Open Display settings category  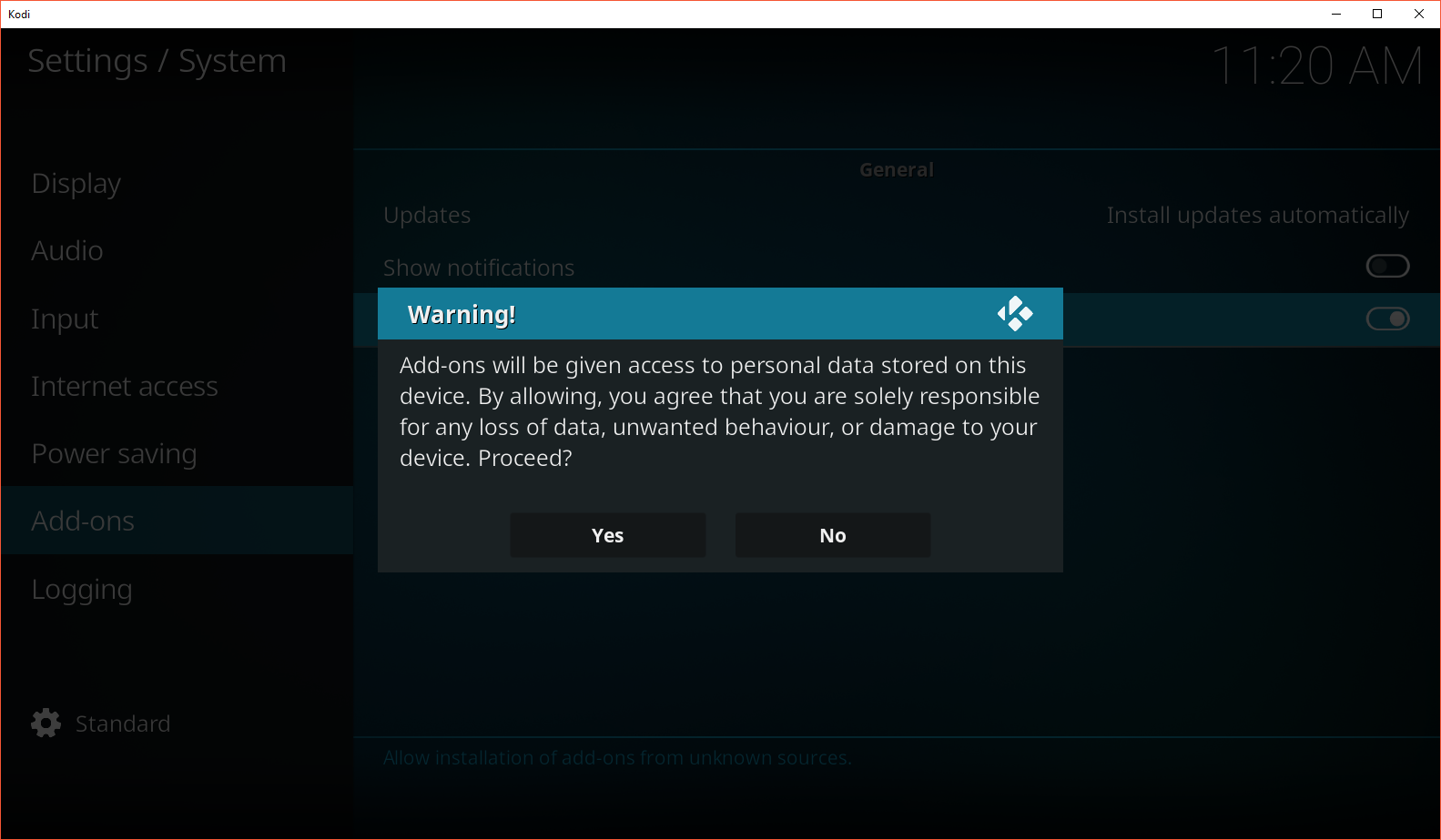[177, 183]
